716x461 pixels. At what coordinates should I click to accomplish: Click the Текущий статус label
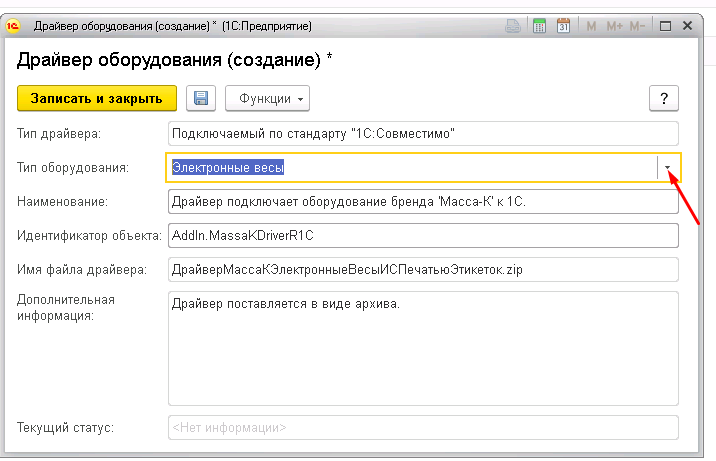pos(65,428)
